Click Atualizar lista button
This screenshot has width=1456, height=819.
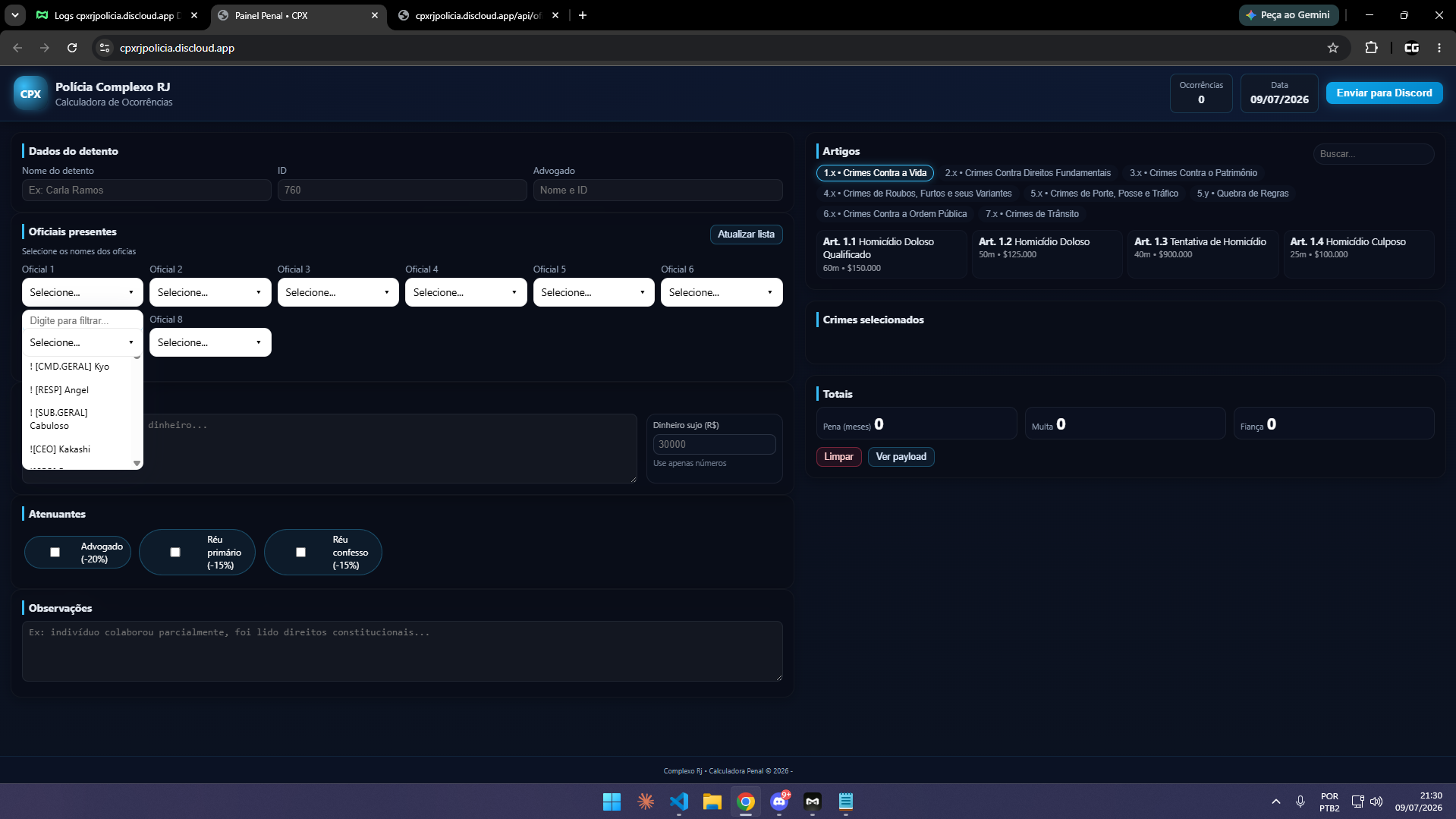pyautogui.click(x=746, y=235)
